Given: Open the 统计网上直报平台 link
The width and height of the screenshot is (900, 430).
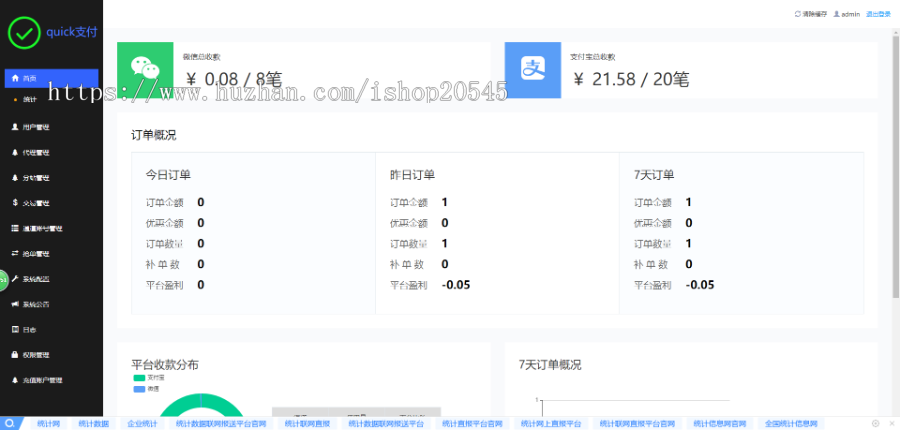Looking at the screenshot, I should tap(551, 424).
